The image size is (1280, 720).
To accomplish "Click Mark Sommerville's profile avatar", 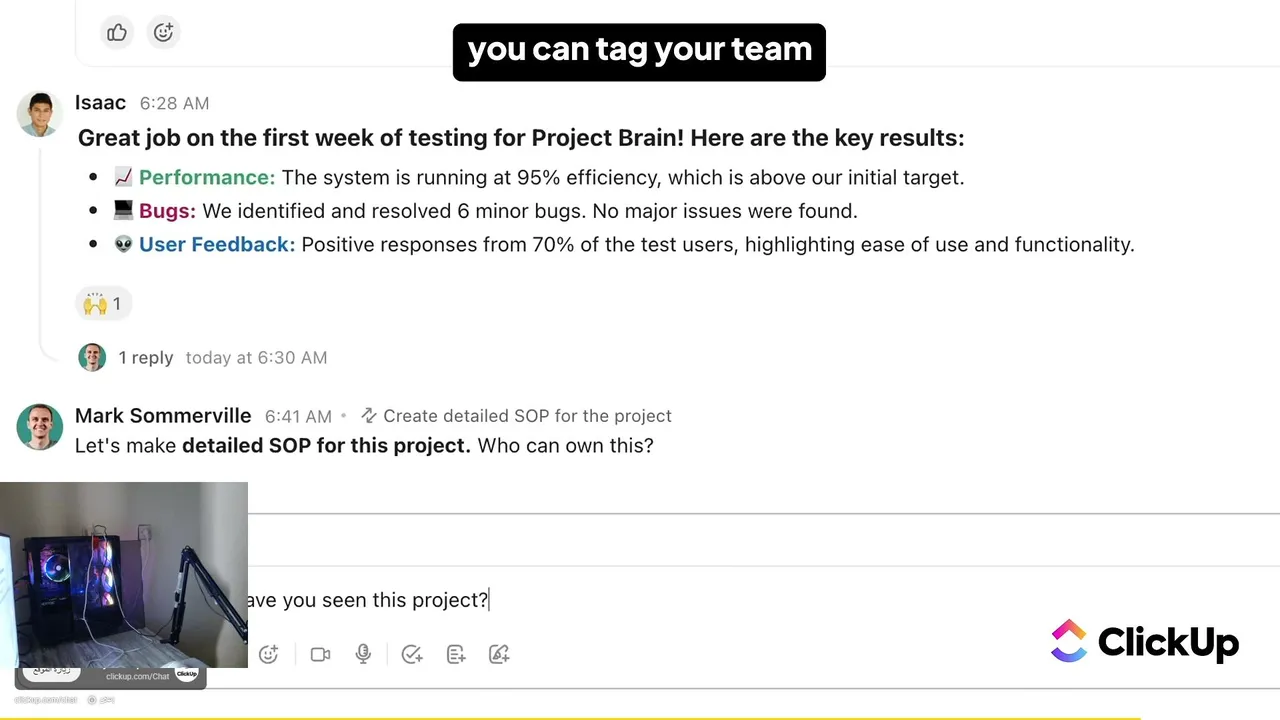I will (x=40, y=427).
